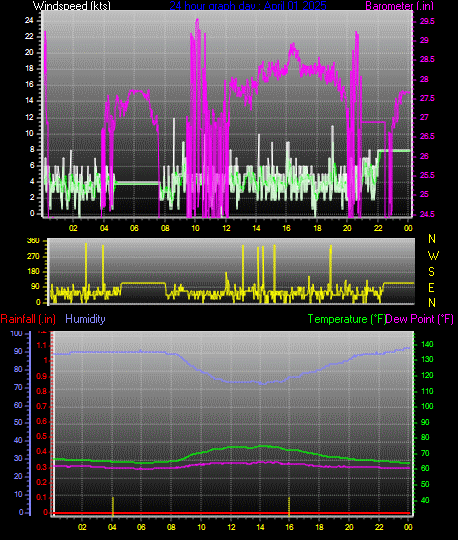
Task: Click the 25.5 barometer scale value
Action: tap(427, 175)
